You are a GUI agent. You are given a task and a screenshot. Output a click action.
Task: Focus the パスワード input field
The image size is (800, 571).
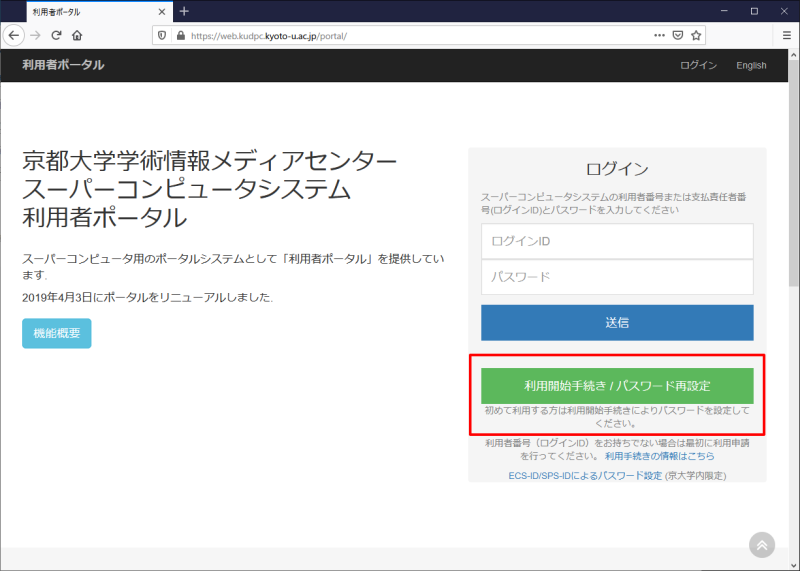pyautogui.click(x=617, y=277)
